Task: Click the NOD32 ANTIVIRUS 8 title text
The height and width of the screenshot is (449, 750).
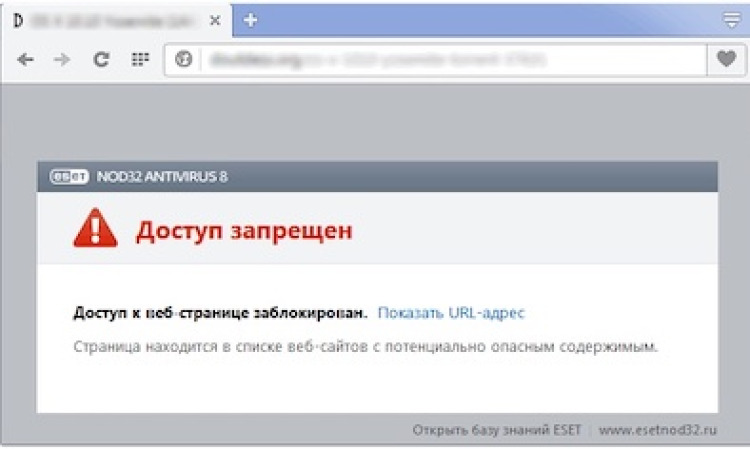Action: tap(162, 176)
